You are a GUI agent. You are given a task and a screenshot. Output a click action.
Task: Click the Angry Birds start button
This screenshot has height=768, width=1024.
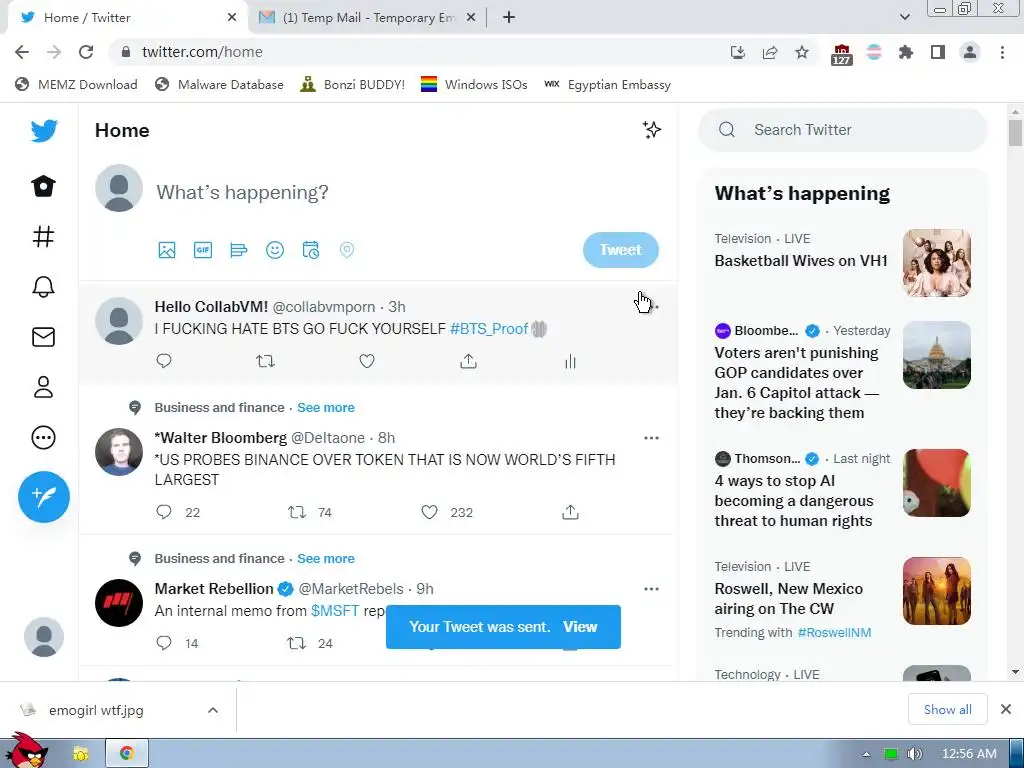point(26,750)
